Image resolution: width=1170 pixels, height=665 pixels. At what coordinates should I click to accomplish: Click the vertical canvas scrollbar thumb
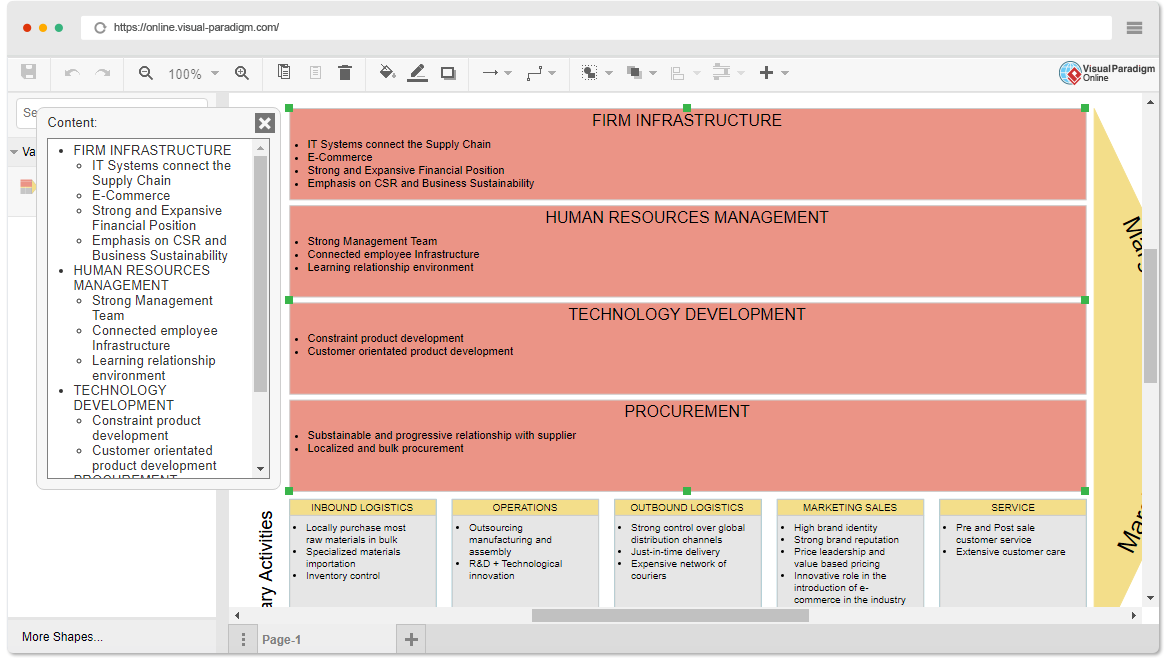tap(1151, 314)
